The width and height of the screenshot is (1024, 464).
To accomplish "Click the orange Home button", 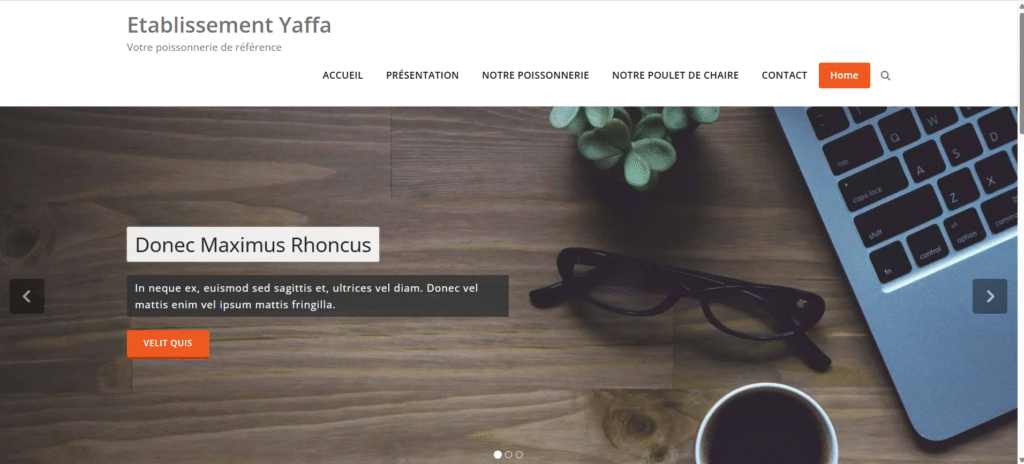I will pyautogui.click(x=844, y=75).
